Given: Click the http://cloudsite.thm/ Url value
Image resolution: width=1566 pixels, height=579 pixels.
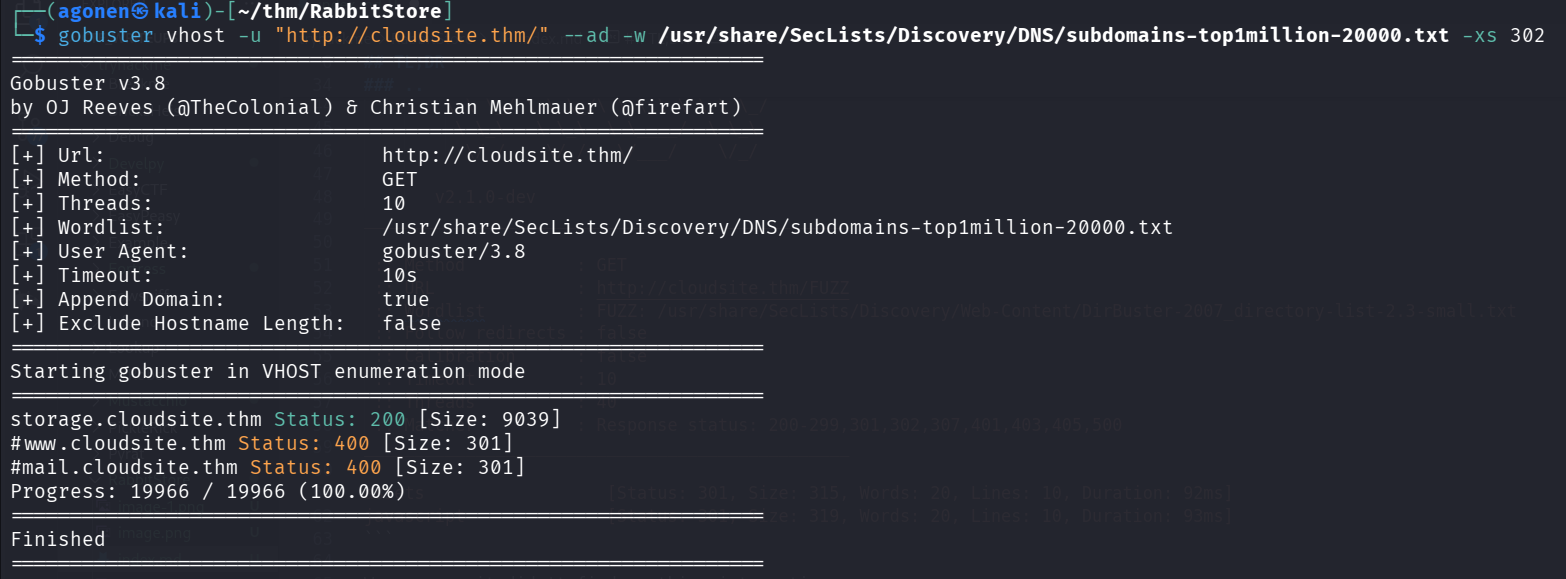Looking at the screenshot, I should pyautogui.click(x=507, y=156).
